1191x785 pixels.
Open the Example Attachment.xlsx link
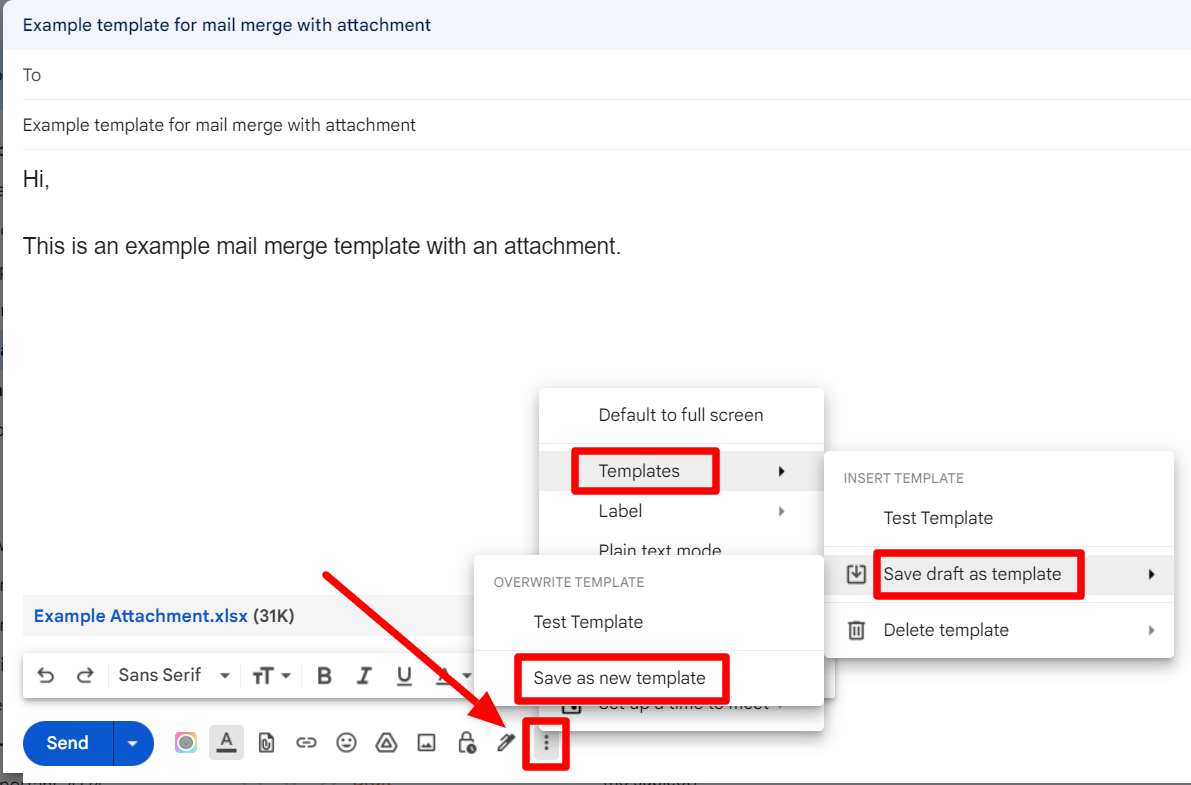(141, 616)
